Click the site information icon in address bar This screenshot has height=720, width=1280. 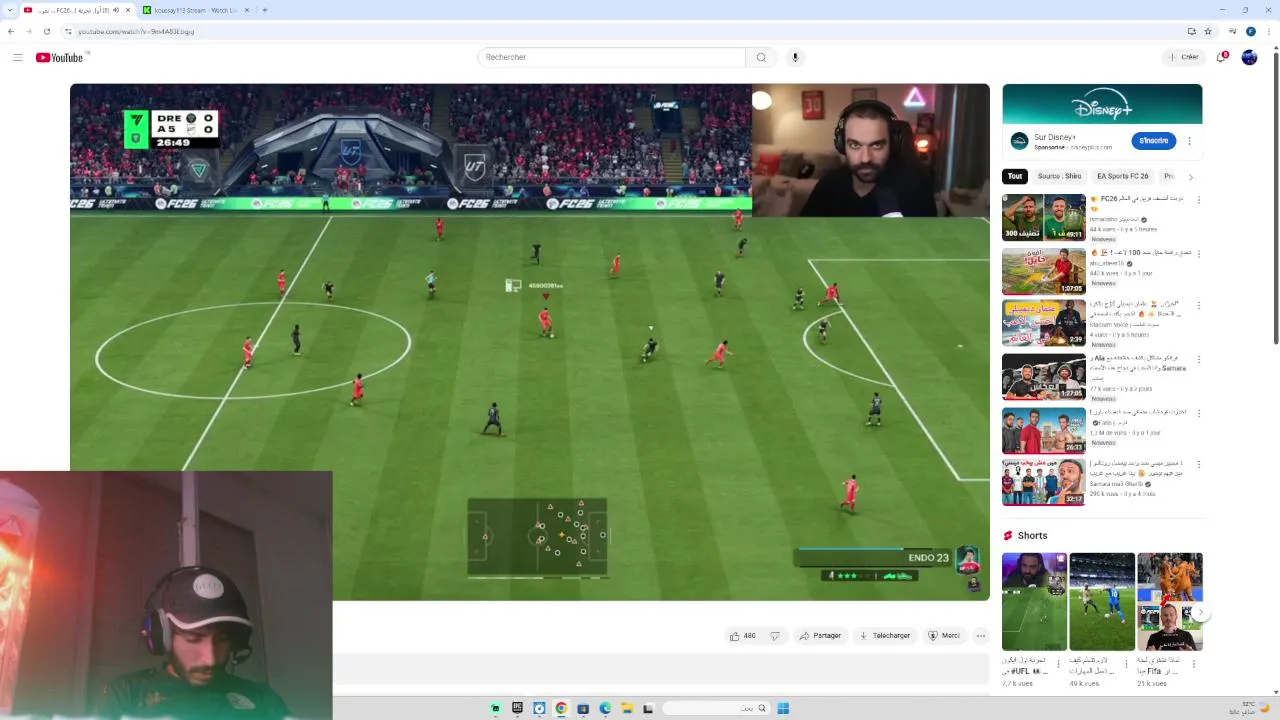(x=69, y=31)
